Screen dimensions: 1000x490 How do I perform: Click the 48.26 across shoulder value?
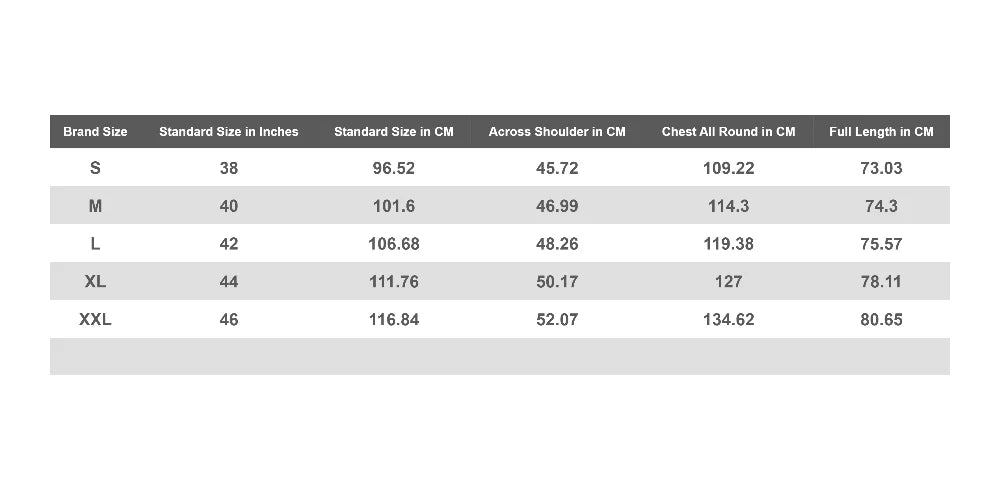tap(557, 244)
